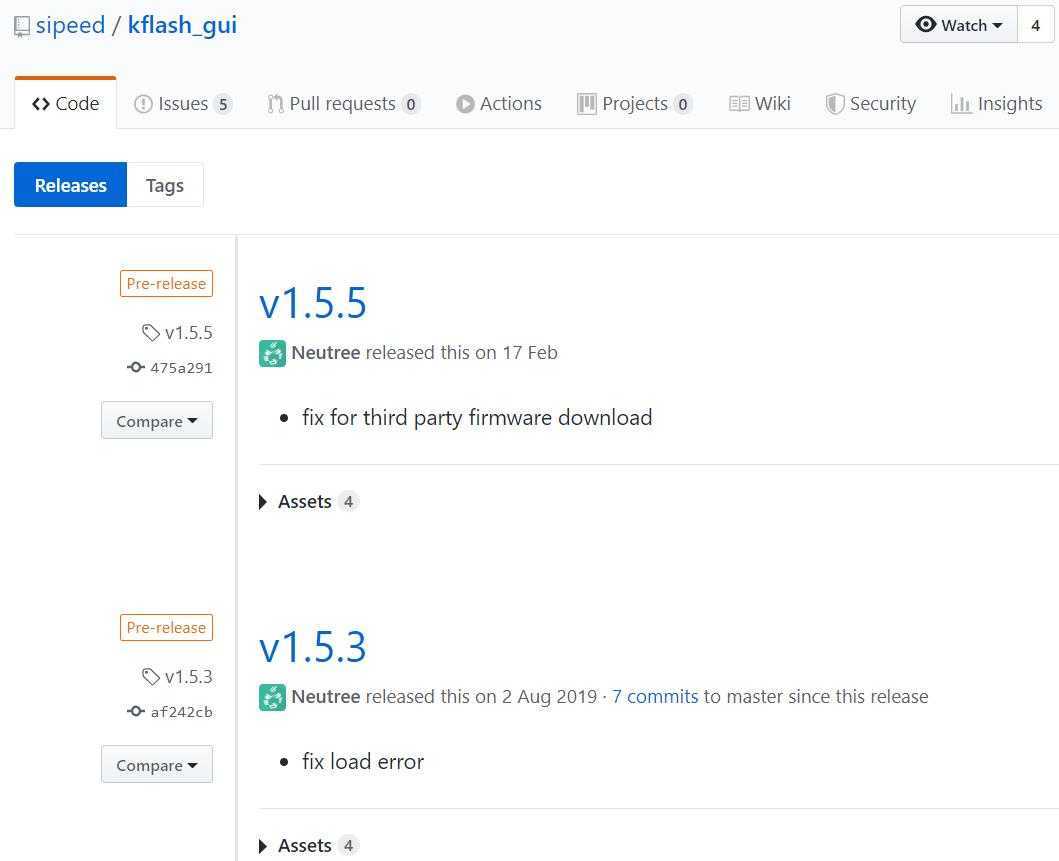Screen dimensions: 1059x861
Task: Open commit af242cb
Action: 181,712
